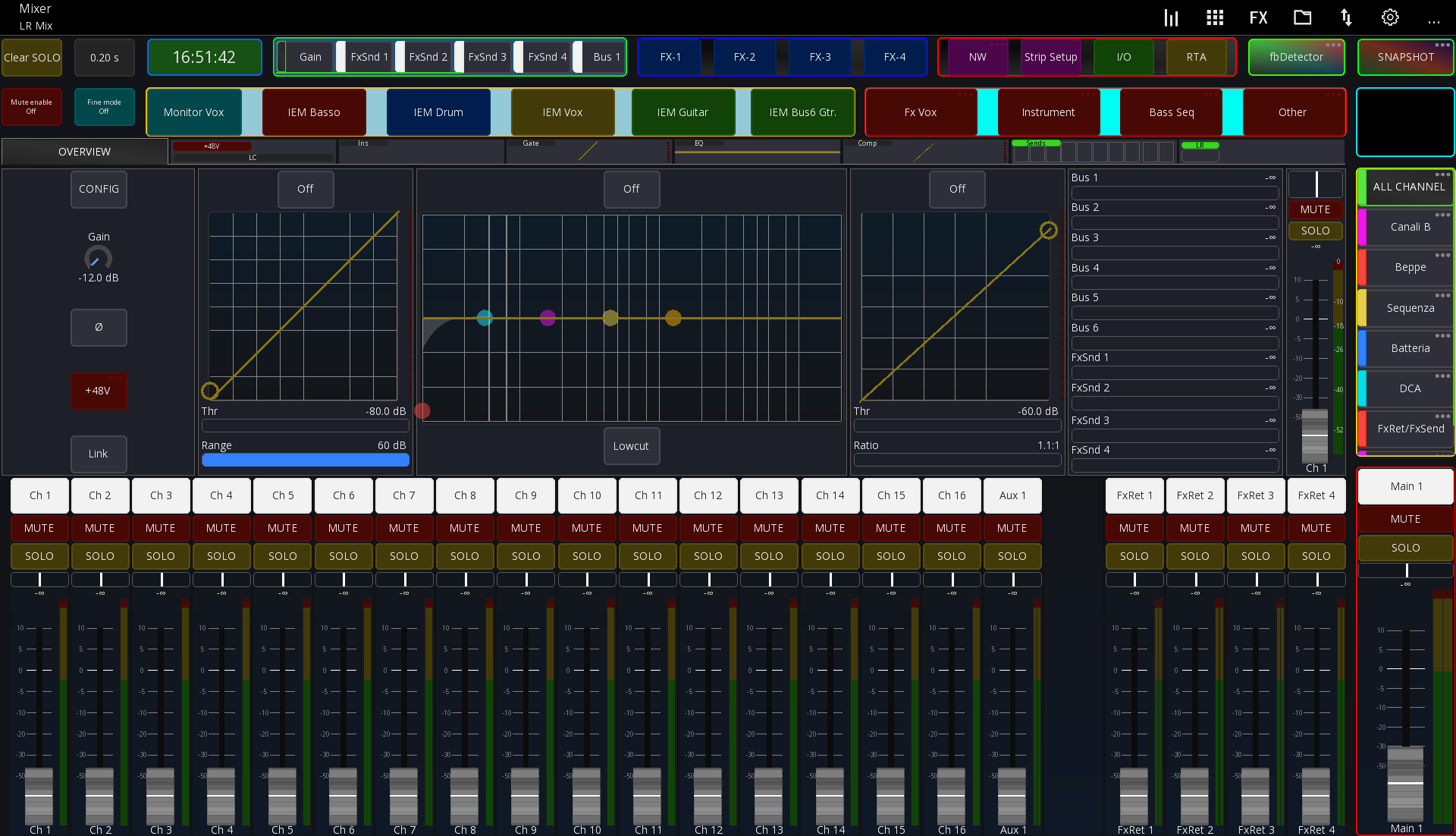Image resolution: width=1456 pixels, height=836 pixels.
Task: Click the meters view icon at top right
Action: point(1171,17)
